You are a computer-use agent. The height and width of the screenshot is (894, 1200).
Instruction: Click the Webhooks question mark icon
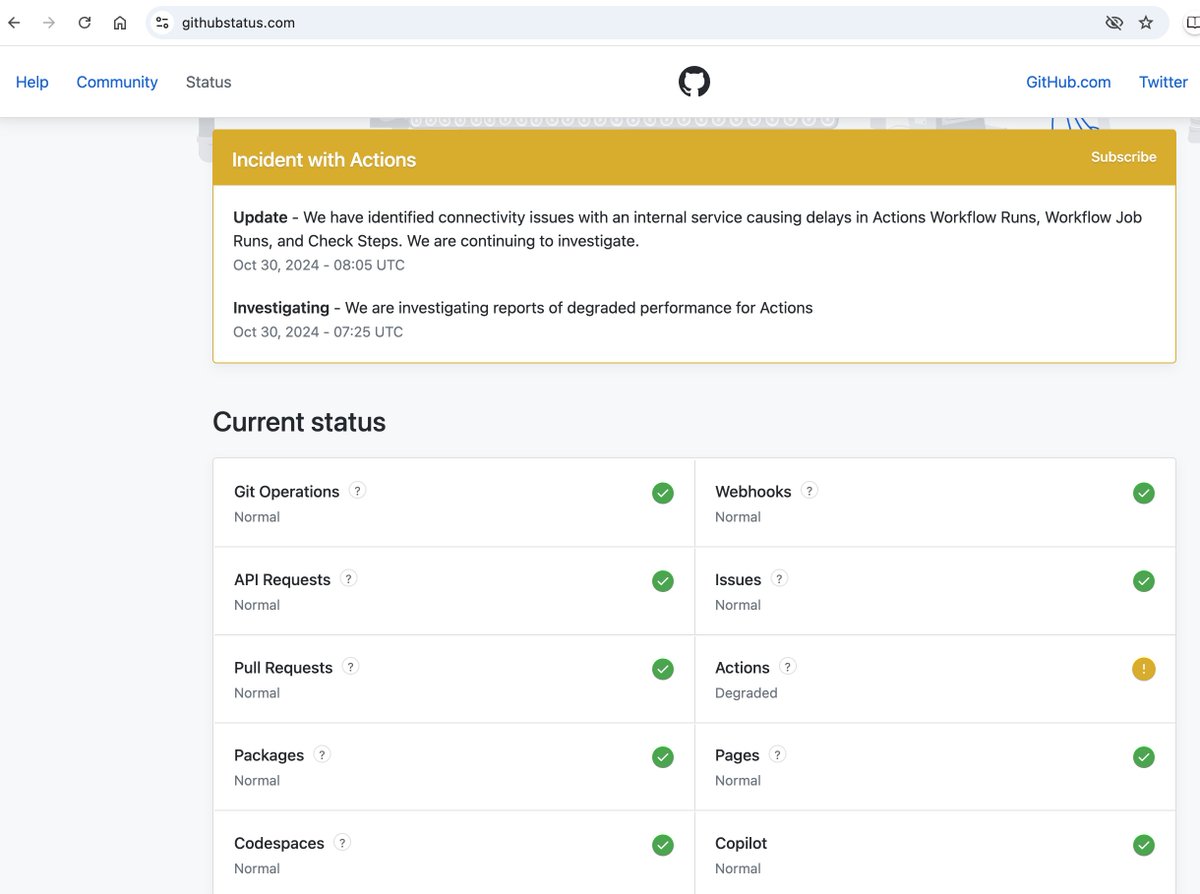(809, 490)
